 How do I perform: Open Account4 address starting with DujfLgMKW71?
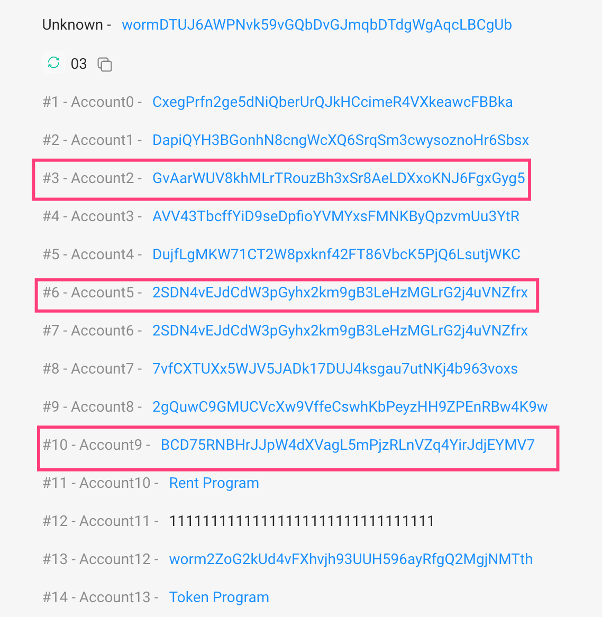tap(336, 254)
